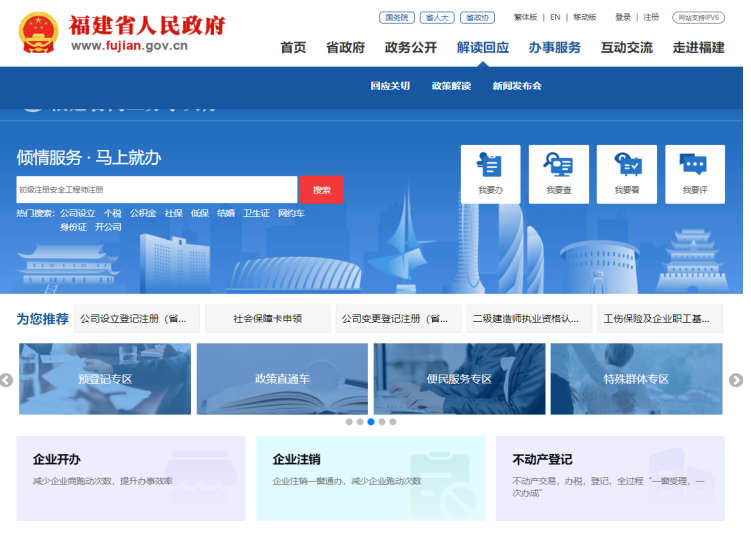Open recommended 二级建造师执业资格认 item
The image size is (751, 534).
point(529,318)
